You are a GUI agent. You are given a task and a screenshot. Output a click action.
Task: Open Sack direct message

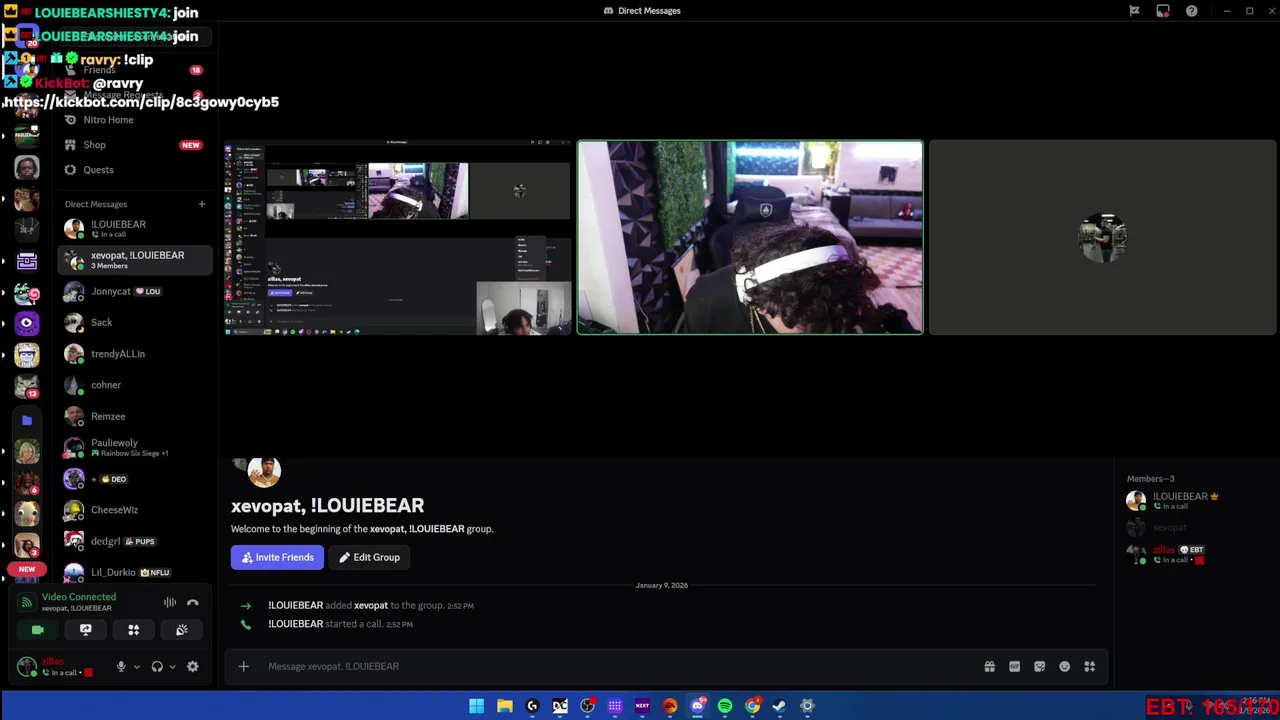(x=134, y=322)
